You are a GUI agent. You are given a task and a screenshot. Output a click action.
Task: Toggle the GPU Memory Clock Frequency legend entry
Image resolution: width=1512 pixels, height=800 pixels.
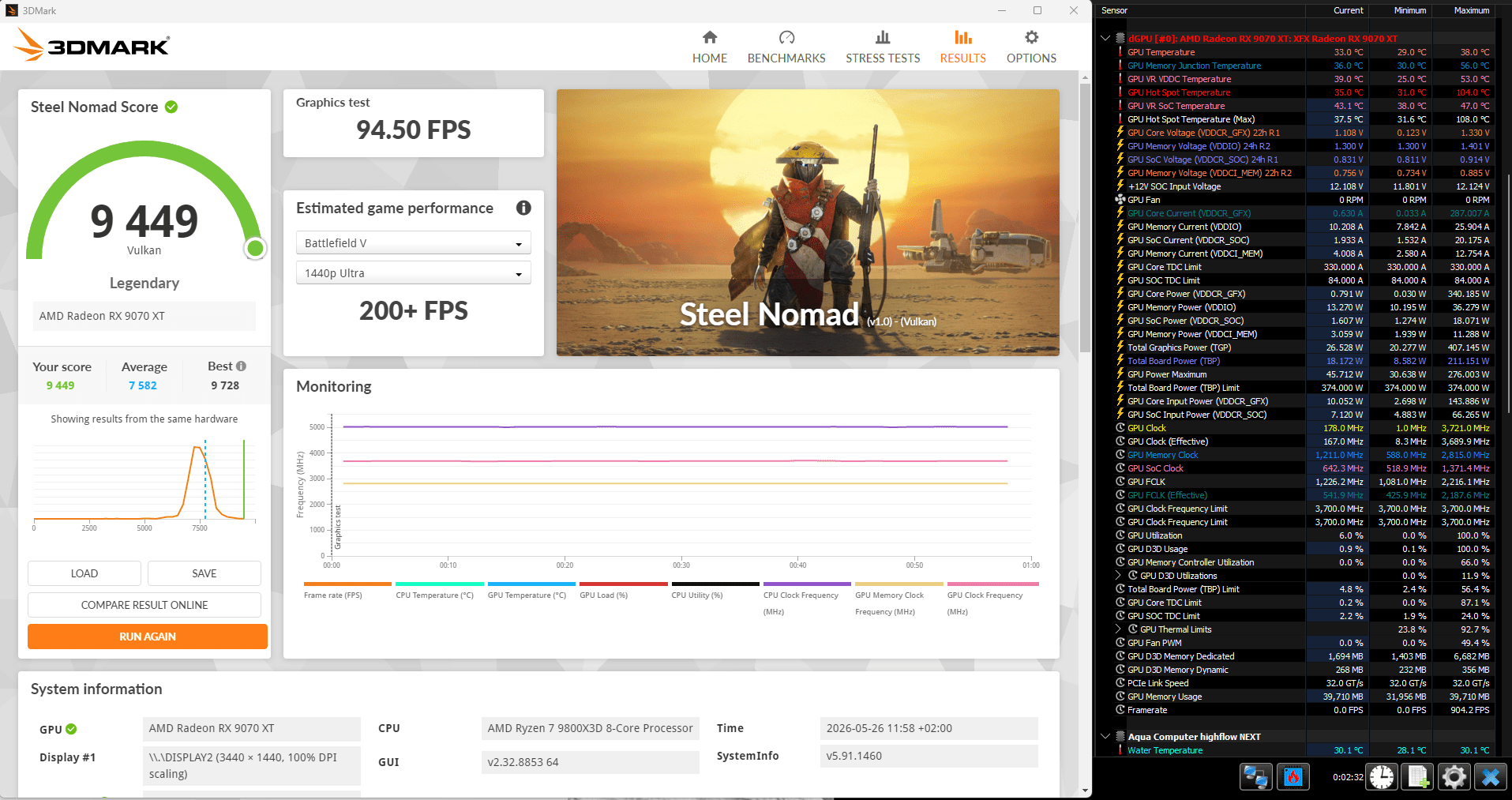point(899,599)
